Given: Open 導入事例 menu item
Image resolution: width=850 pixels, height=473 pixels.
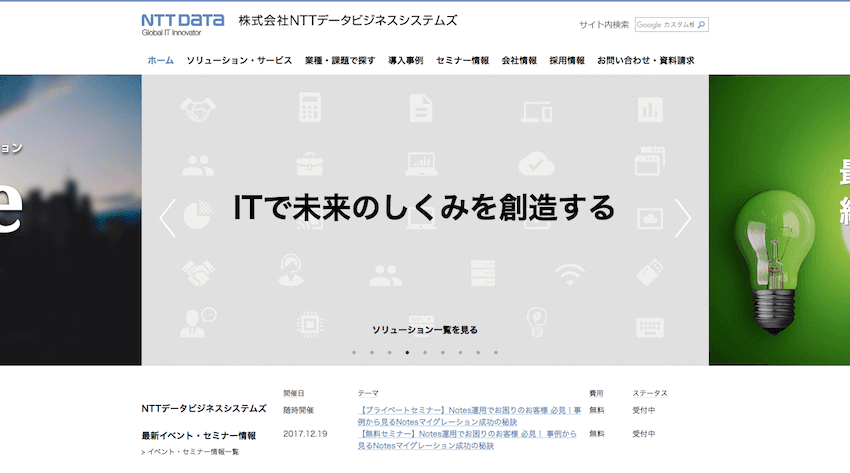Looking at the screenshot, I should [x=405, y=60].
